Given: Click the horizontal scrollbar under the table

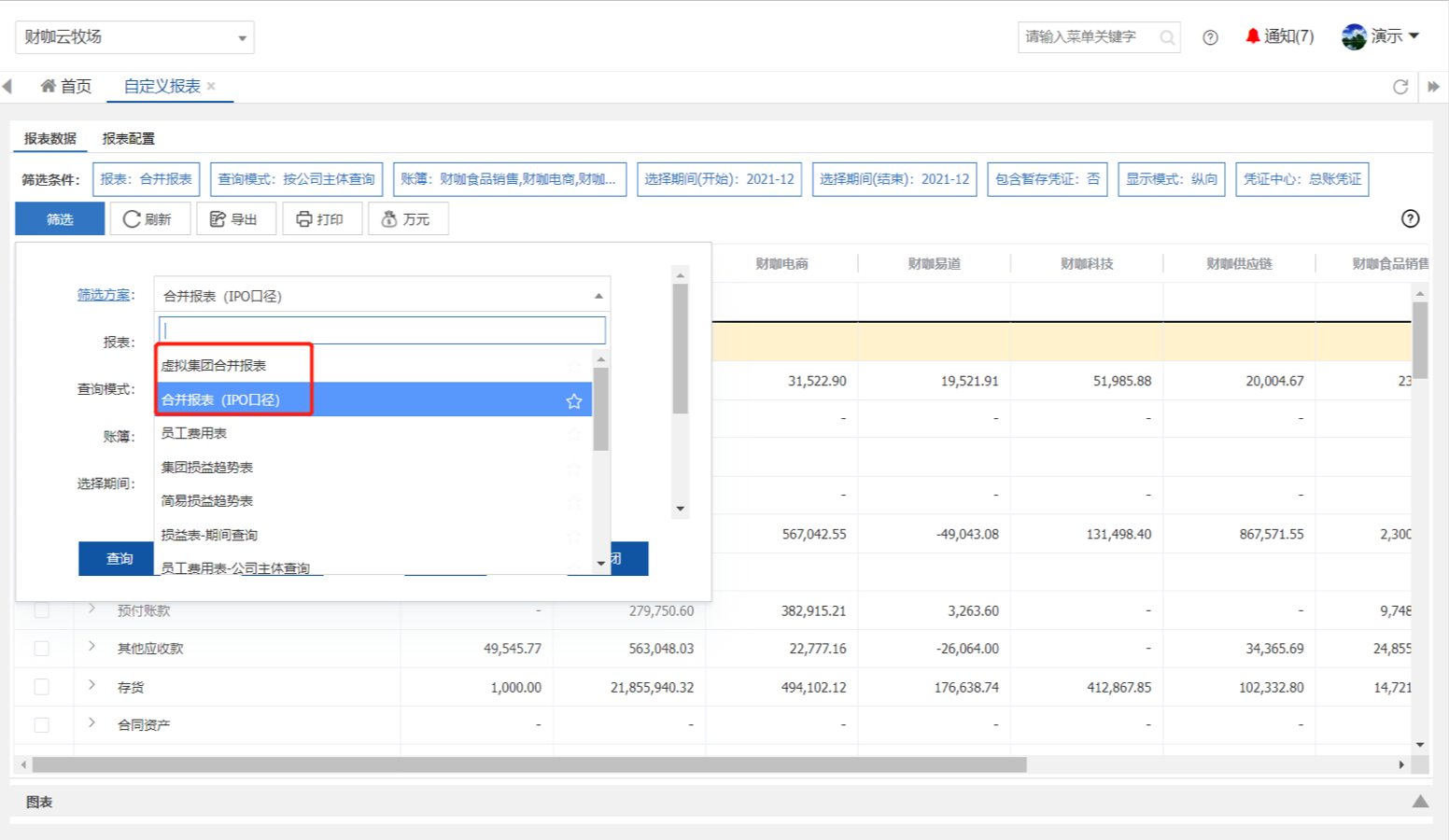Looking at the screenshot, I should [528, 764].
